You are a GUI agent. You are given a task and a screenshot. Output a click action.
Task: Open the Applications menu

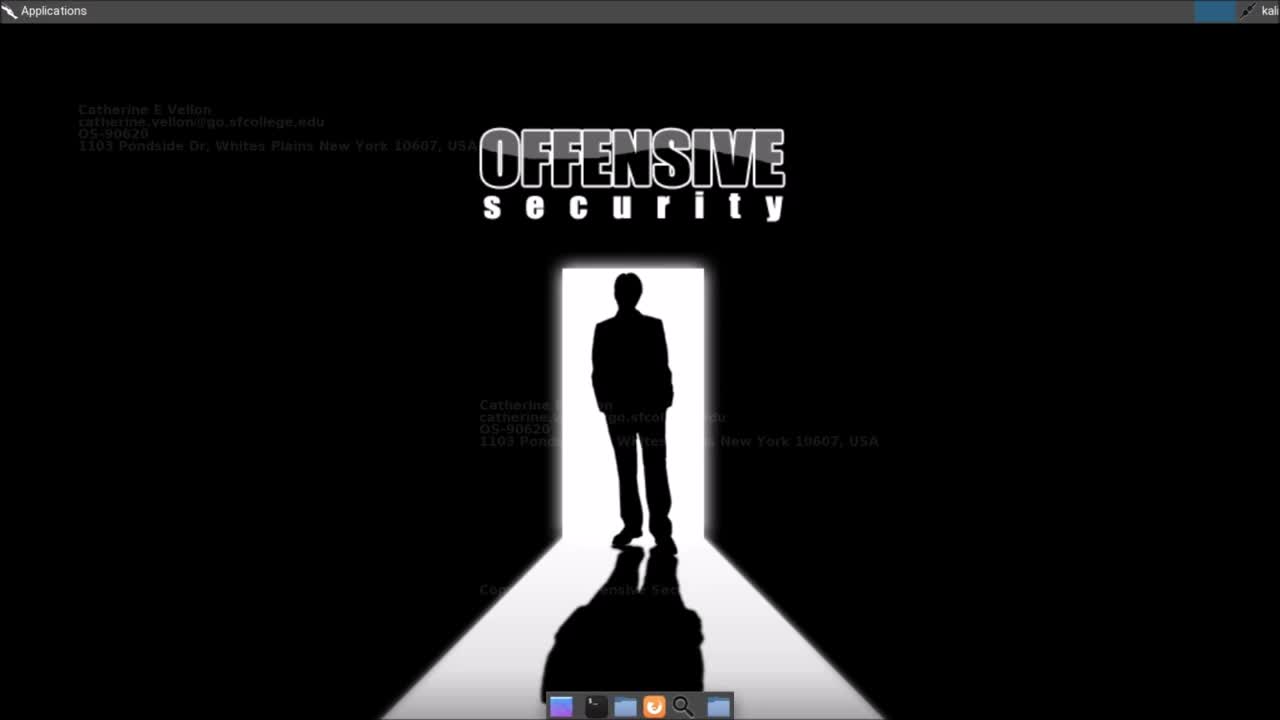tap(54, 11)
